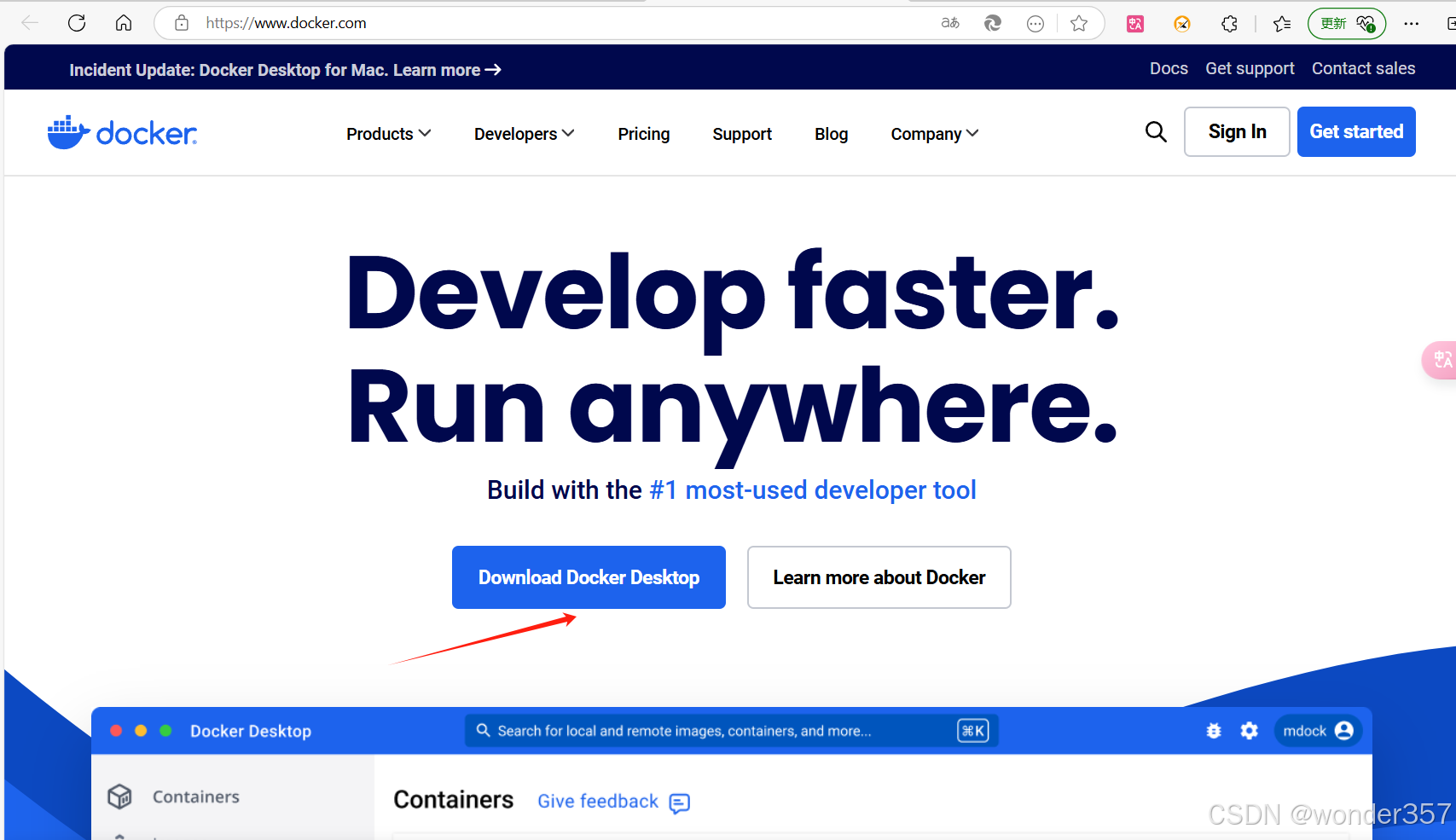Open browser extensions puzzle icon
Image resolution: width=1456 pixels, height=840 pixels.
click(1229, 24)
